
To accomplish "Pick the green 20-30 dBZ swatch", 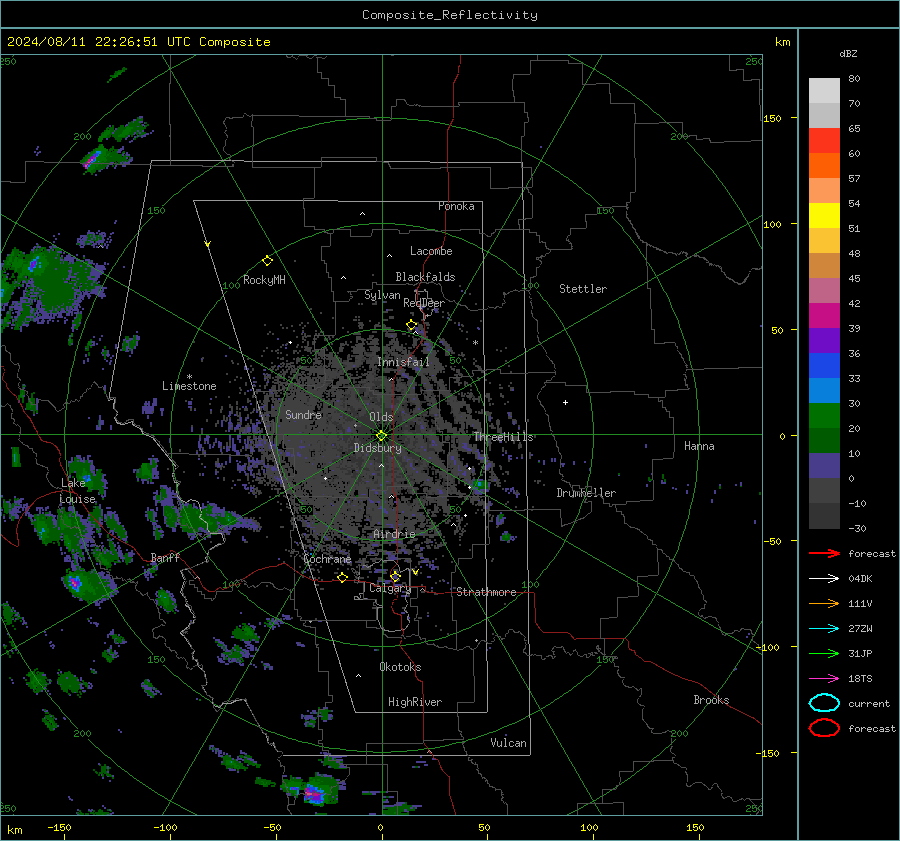I will tap(824, 415).
